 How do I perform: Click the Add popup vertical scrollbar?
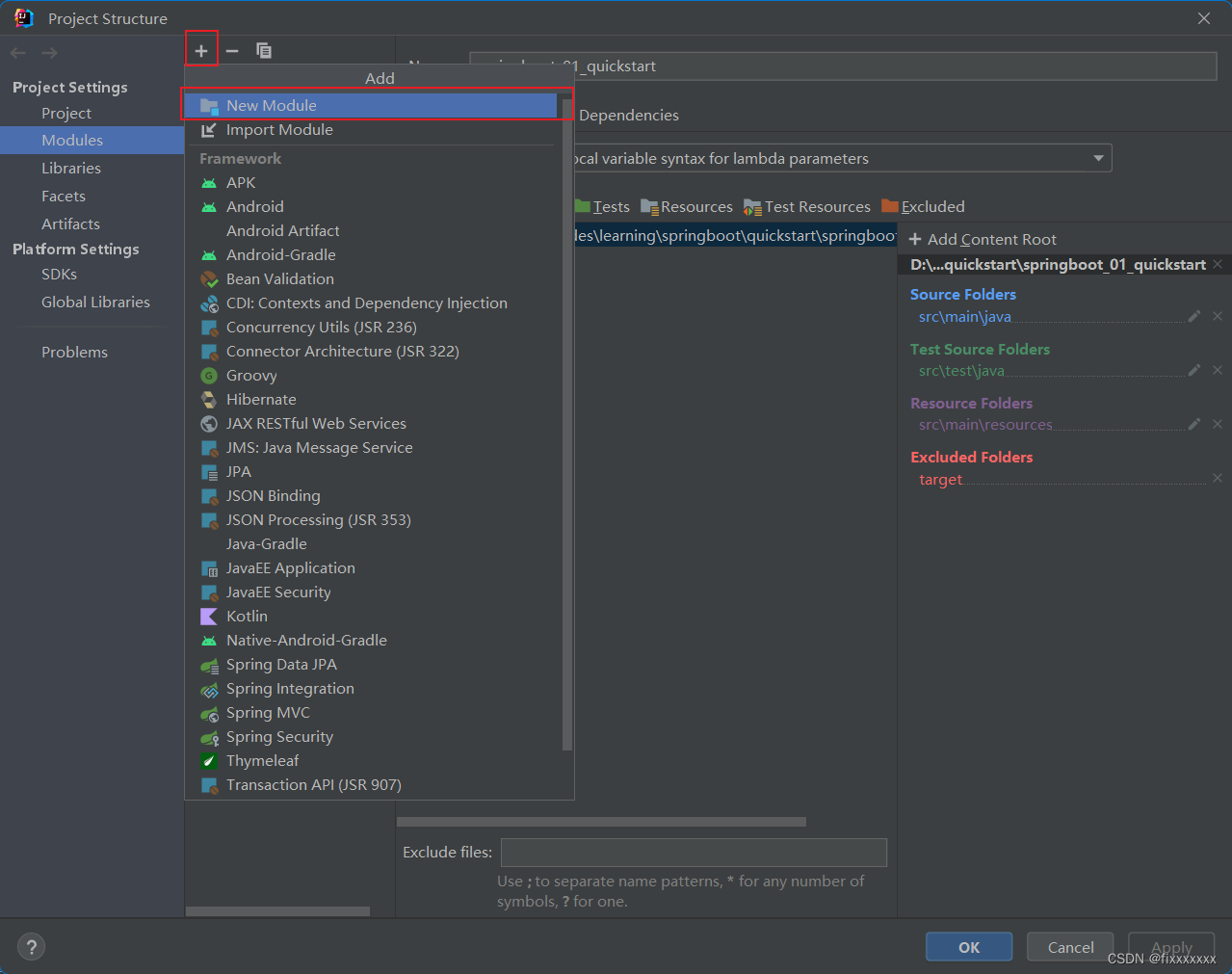[567, 424]
